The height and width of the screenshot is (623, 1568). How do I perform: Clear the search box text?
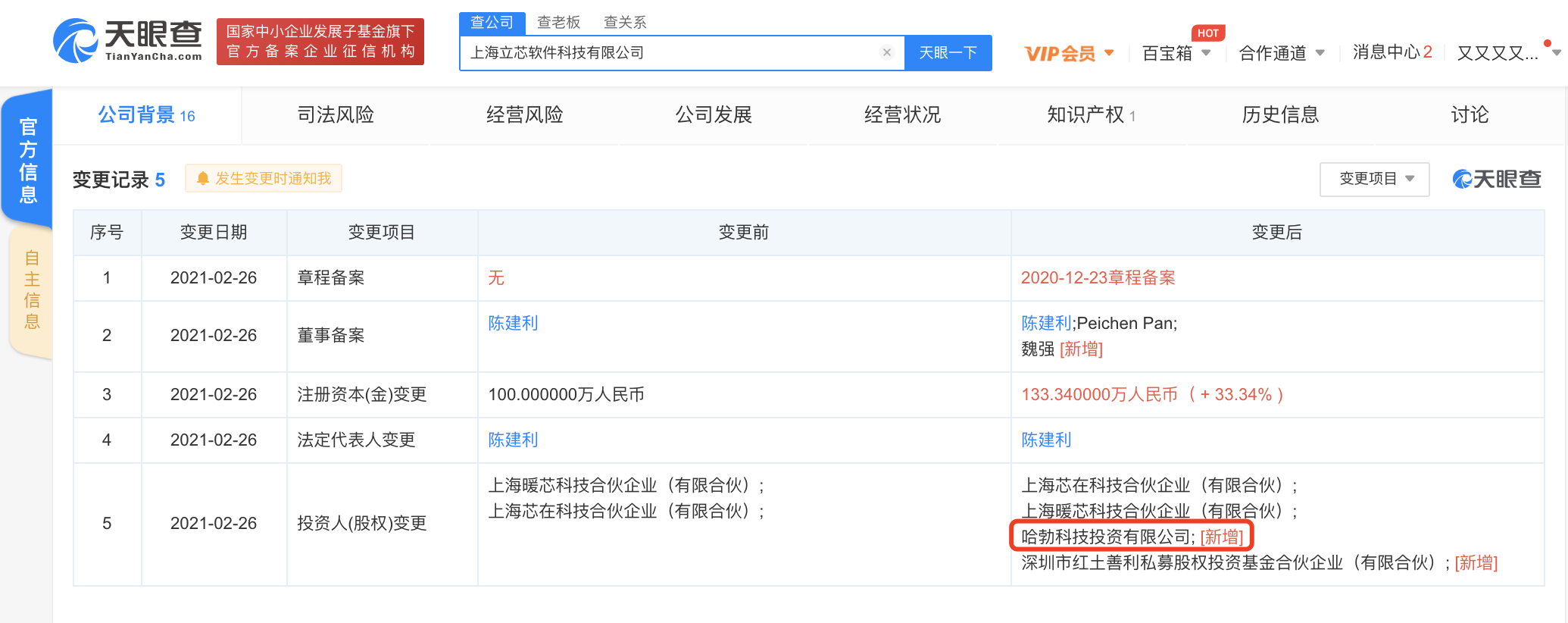click(x=886, y=52)
